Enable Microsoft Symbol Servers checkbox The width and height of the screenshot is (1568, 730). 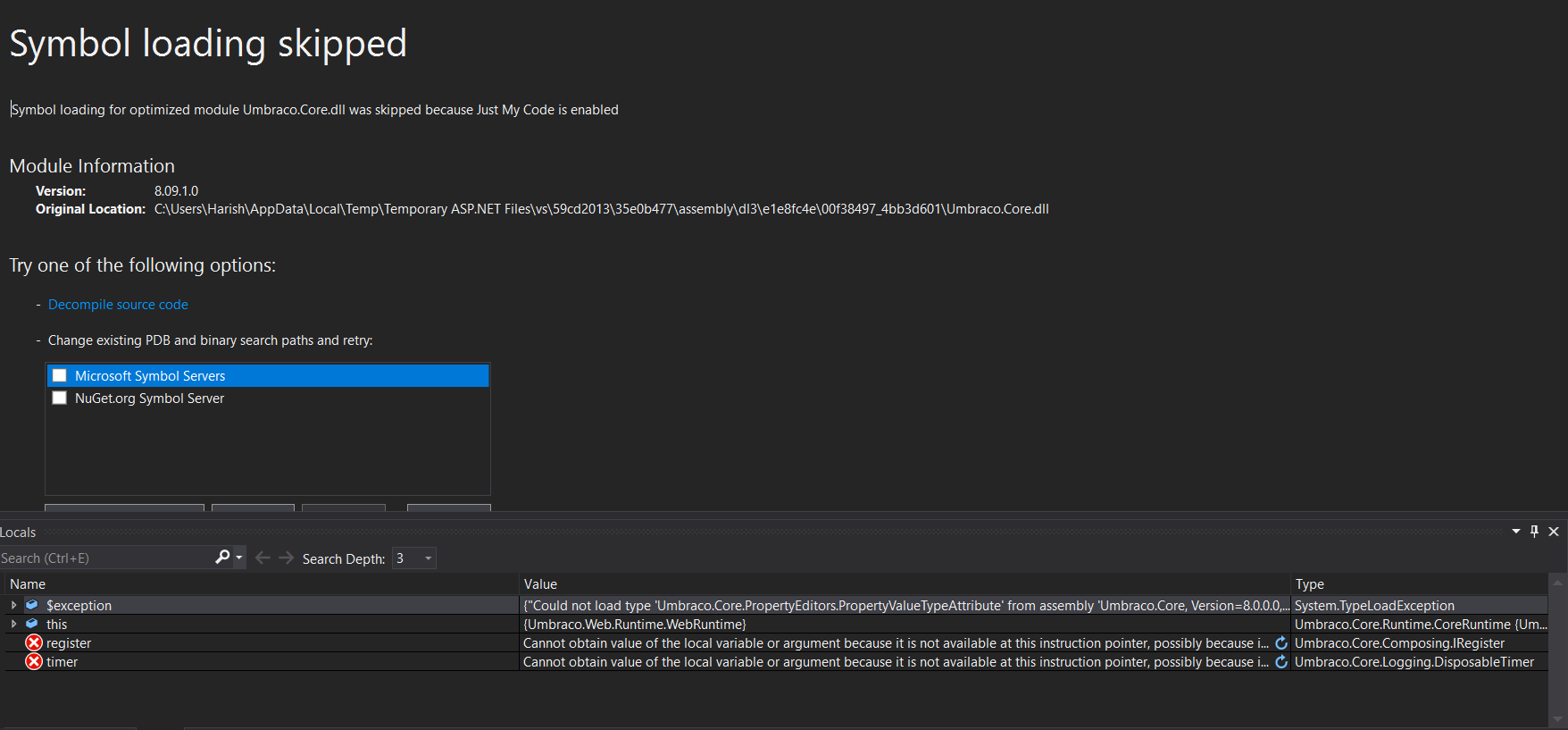tap(60, 375)
